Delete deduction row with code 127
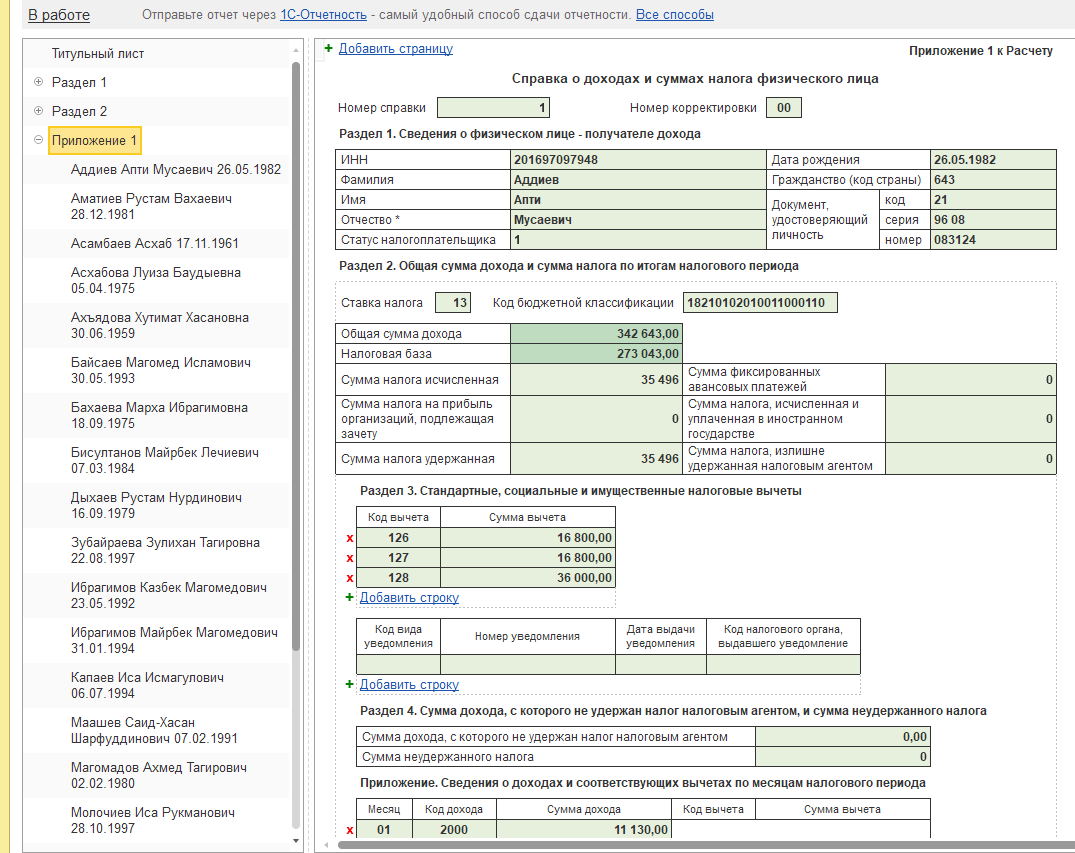The width and height of the screenshot is (1075, 853). click(350, 558)
